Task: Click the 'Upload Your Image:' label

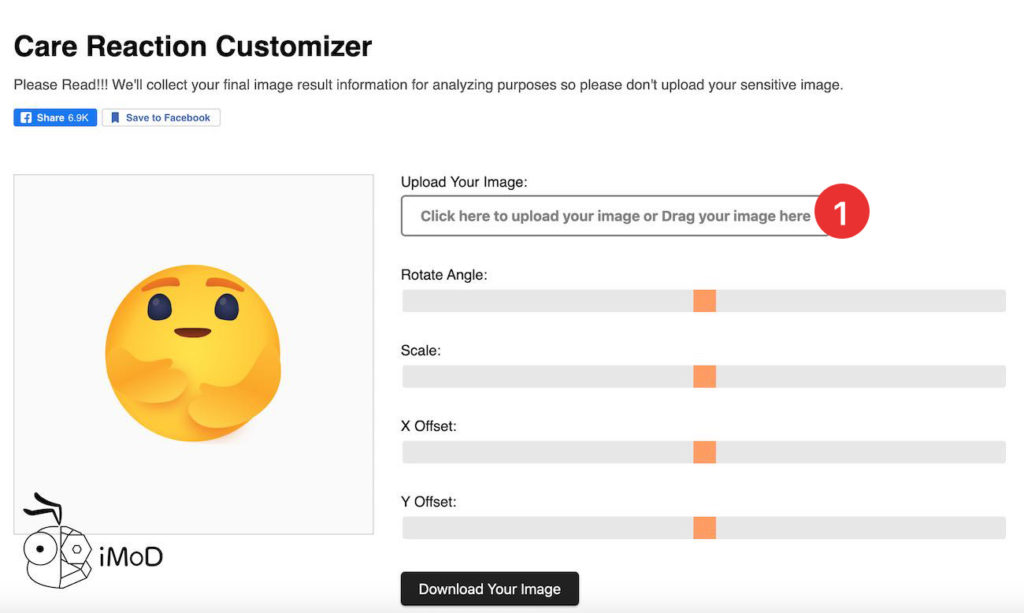Action: [x=463, y=182]
